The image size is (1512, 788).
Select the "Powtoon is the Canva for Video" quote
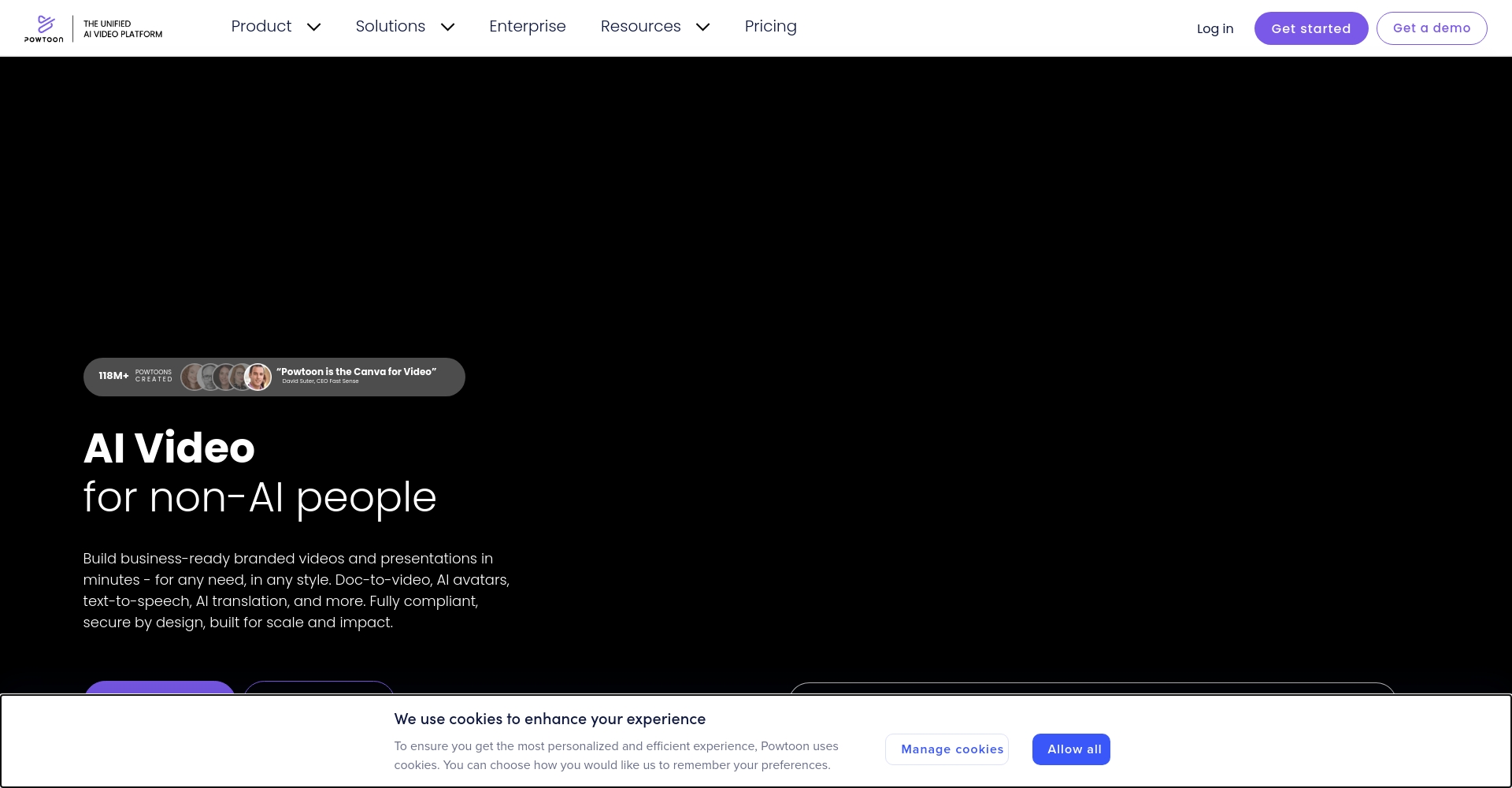click(x=356, y=372)
